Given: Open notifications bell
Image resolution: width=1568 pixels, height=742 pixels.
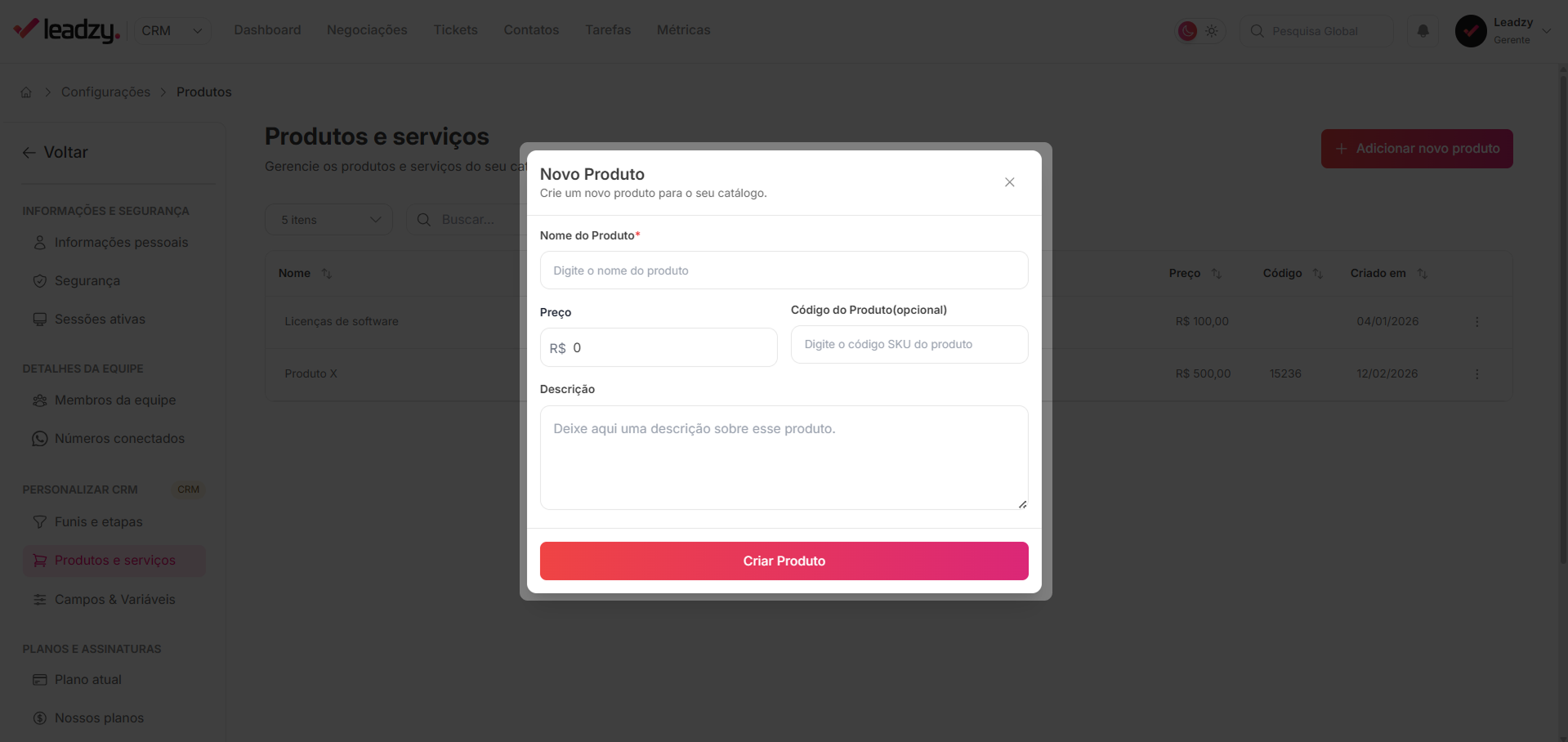Looking at the screenshot, I should 1423,31.
